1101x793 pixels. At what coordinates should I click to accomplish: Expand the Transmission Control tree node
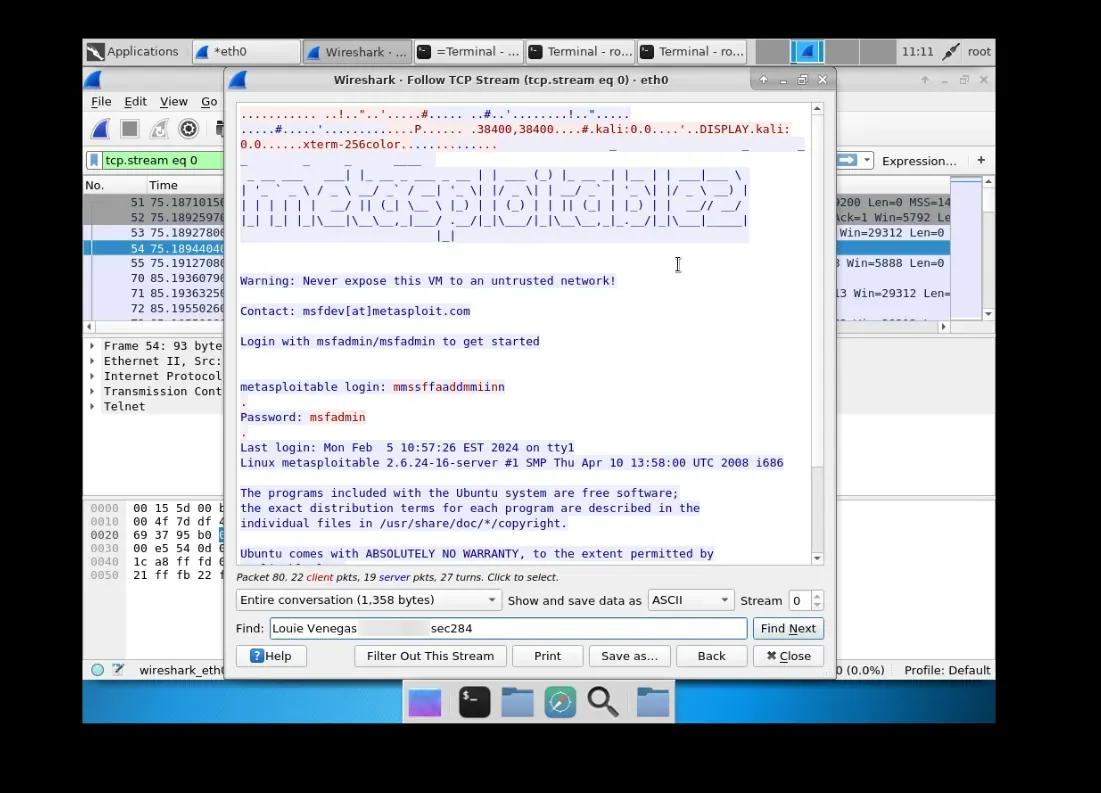(92, 391)
